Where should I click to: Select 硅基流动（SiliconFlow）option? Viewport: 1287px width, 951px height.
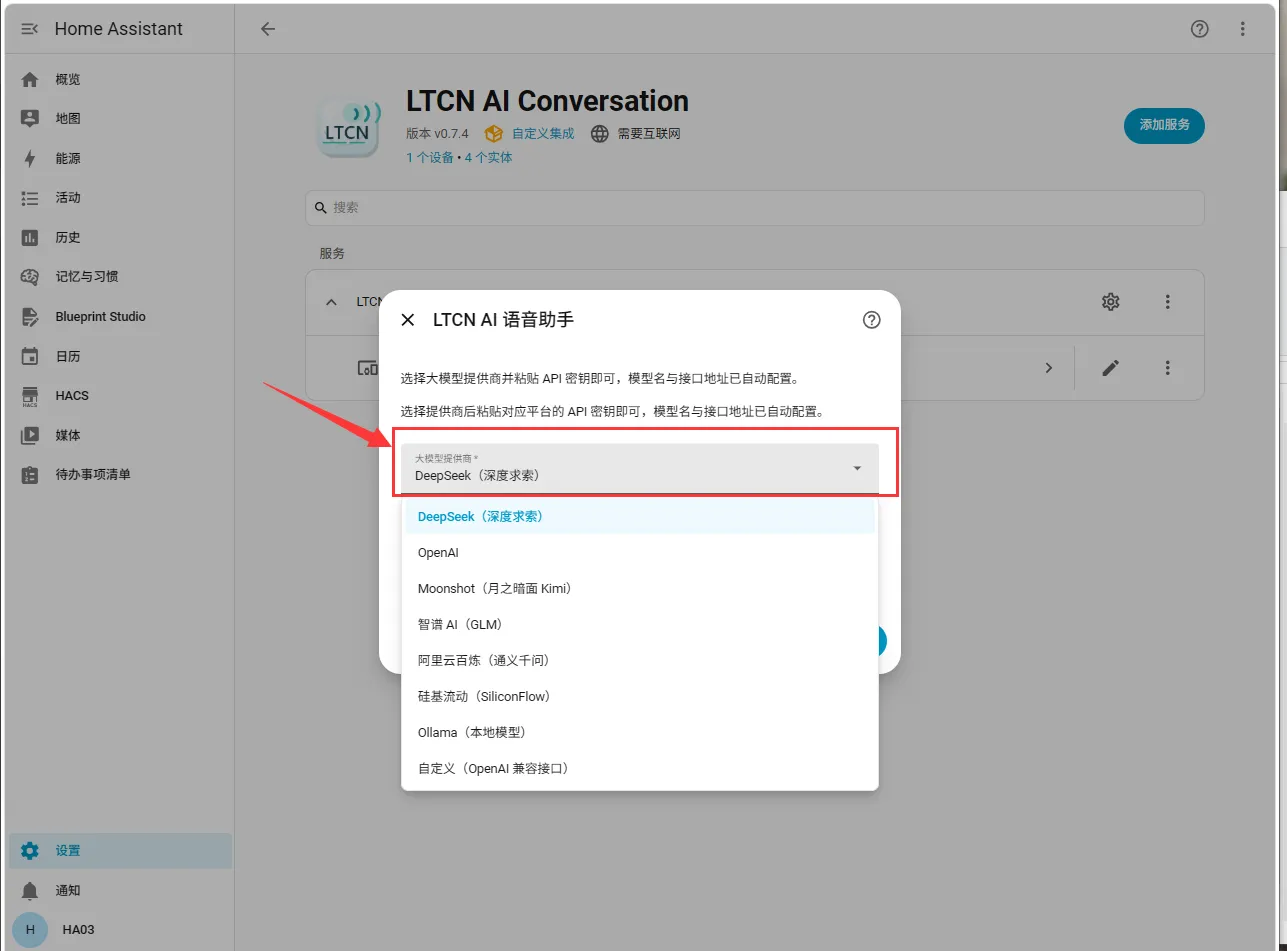pos(638,696)
